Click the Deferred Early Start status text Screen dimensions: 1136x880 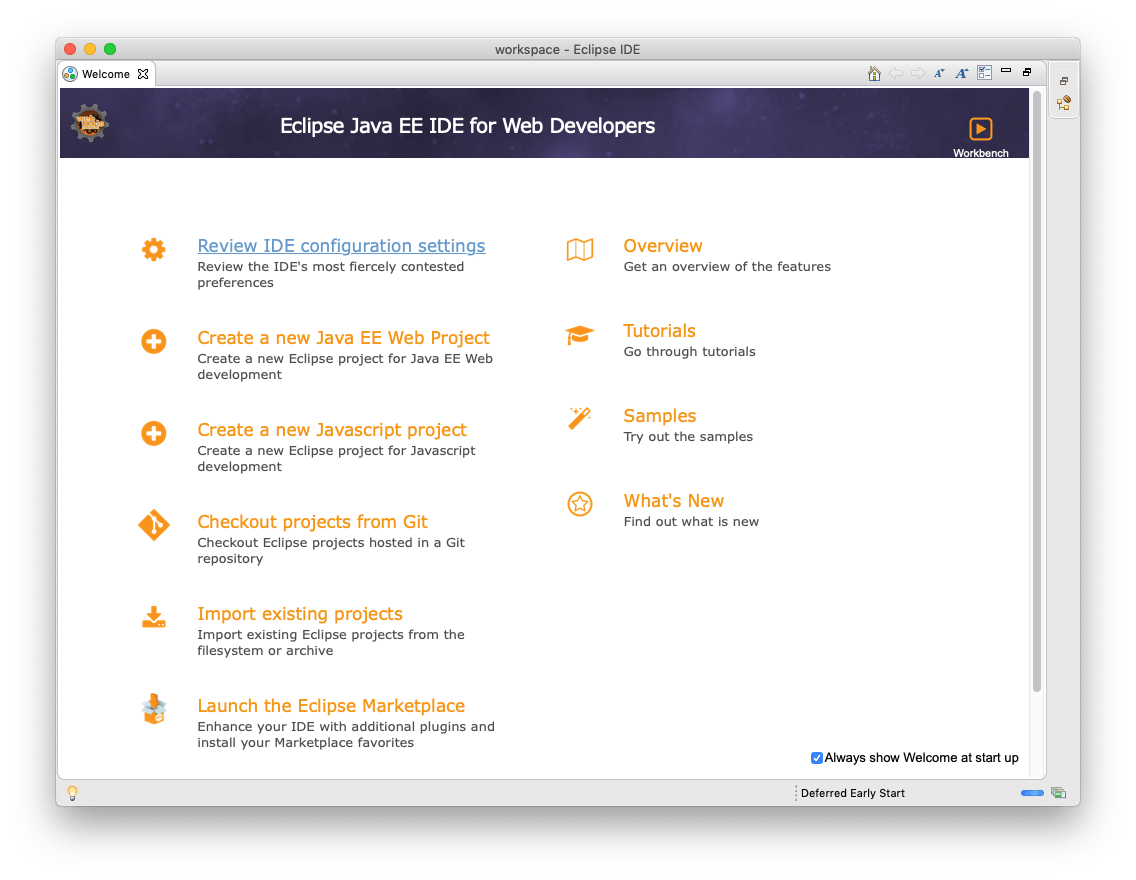[x=853, y=793]
